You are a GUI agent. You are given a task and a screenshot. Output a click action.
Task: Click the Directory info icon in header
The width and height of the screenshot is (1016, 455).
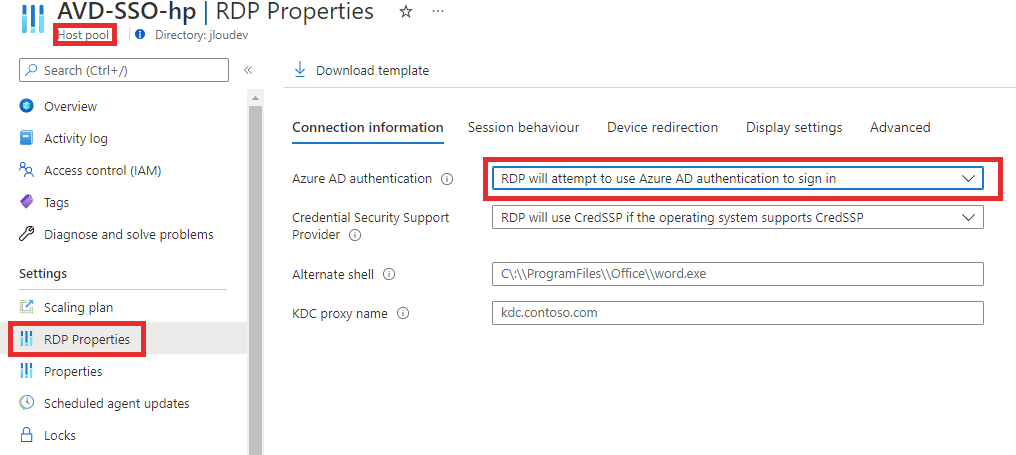tap(141, 34)
